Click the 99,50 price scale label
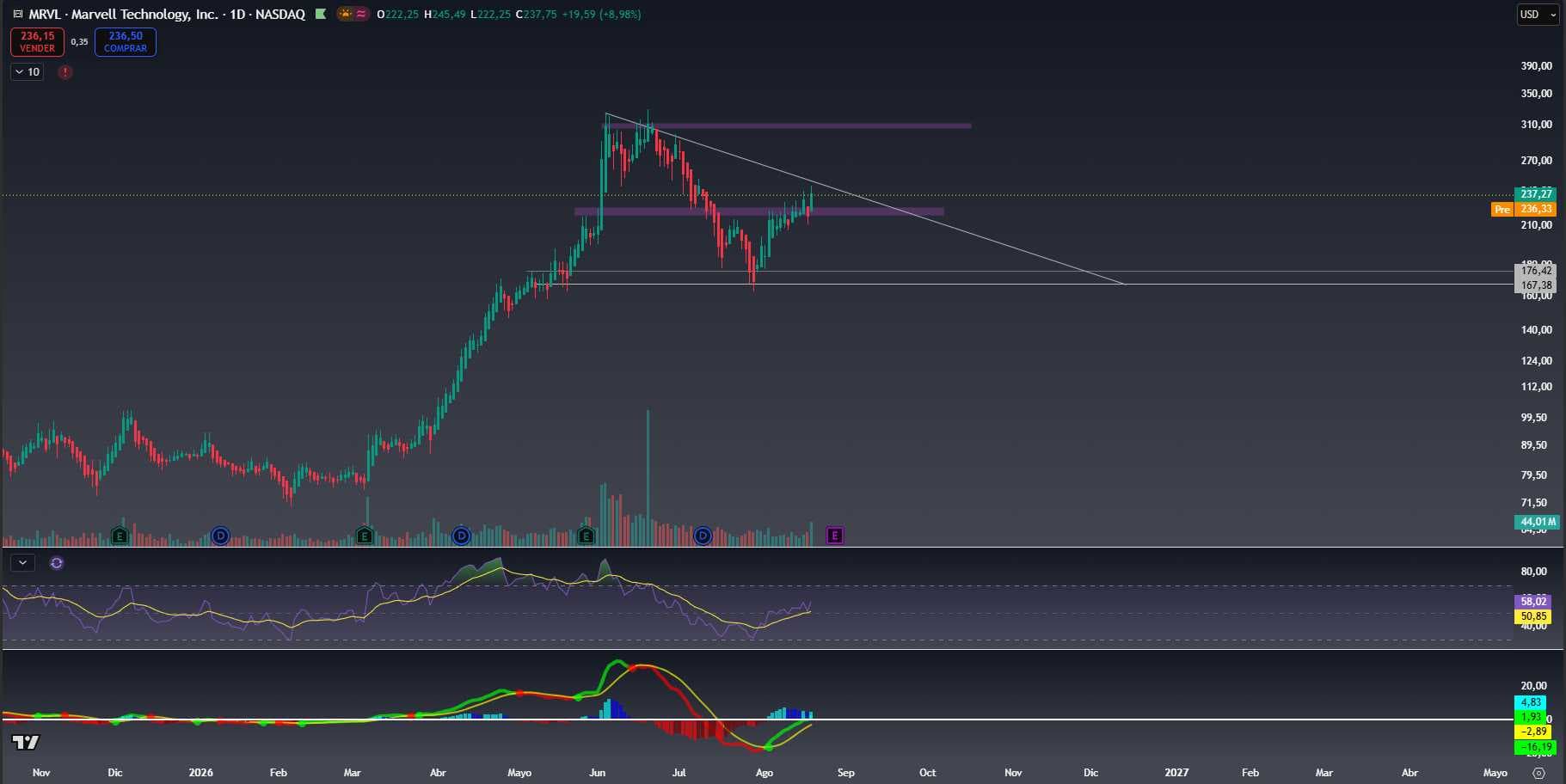 (1533, 418)
